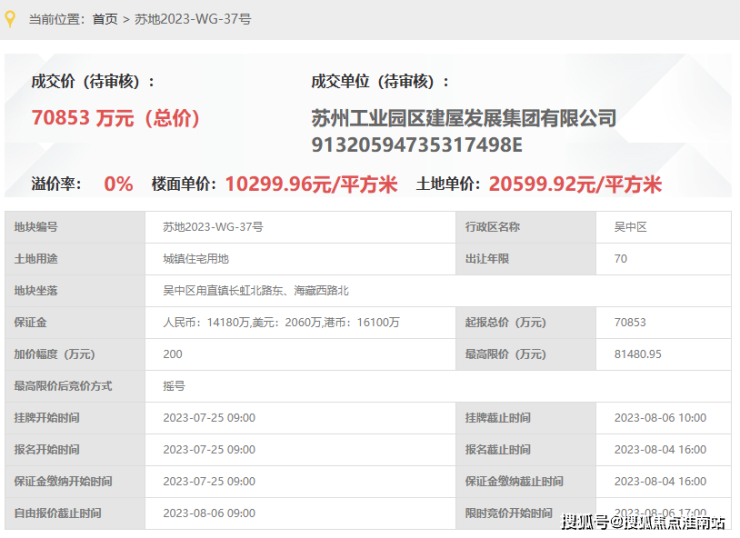The height and width of the screenshot is (538, 740).
Task: Open the 首页 breadcrumb link
Action: pyautogui.click(x=104, y=19)
